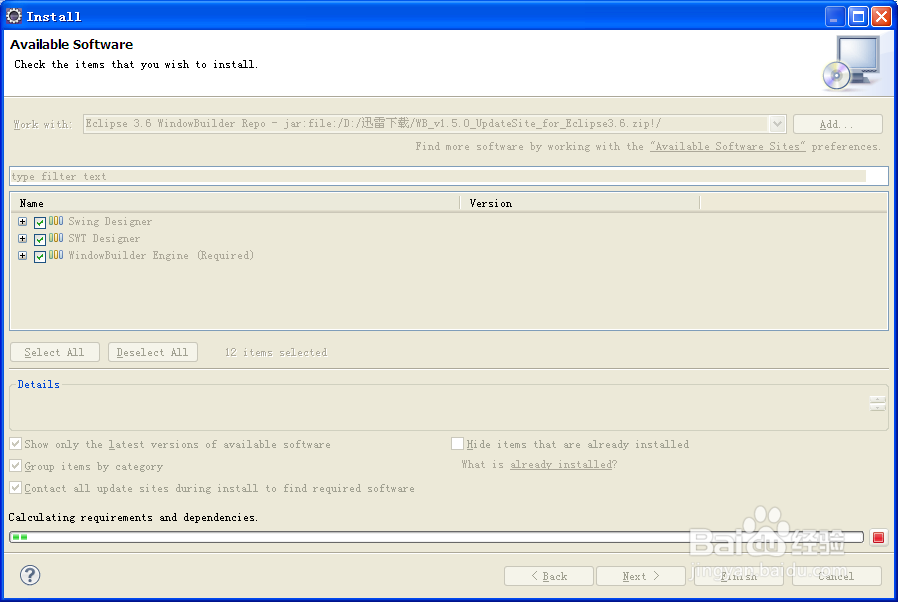This screenshot has width=898, height=602.
Task: Expand the SWT Designer tree node
Action: click(22, 238)
